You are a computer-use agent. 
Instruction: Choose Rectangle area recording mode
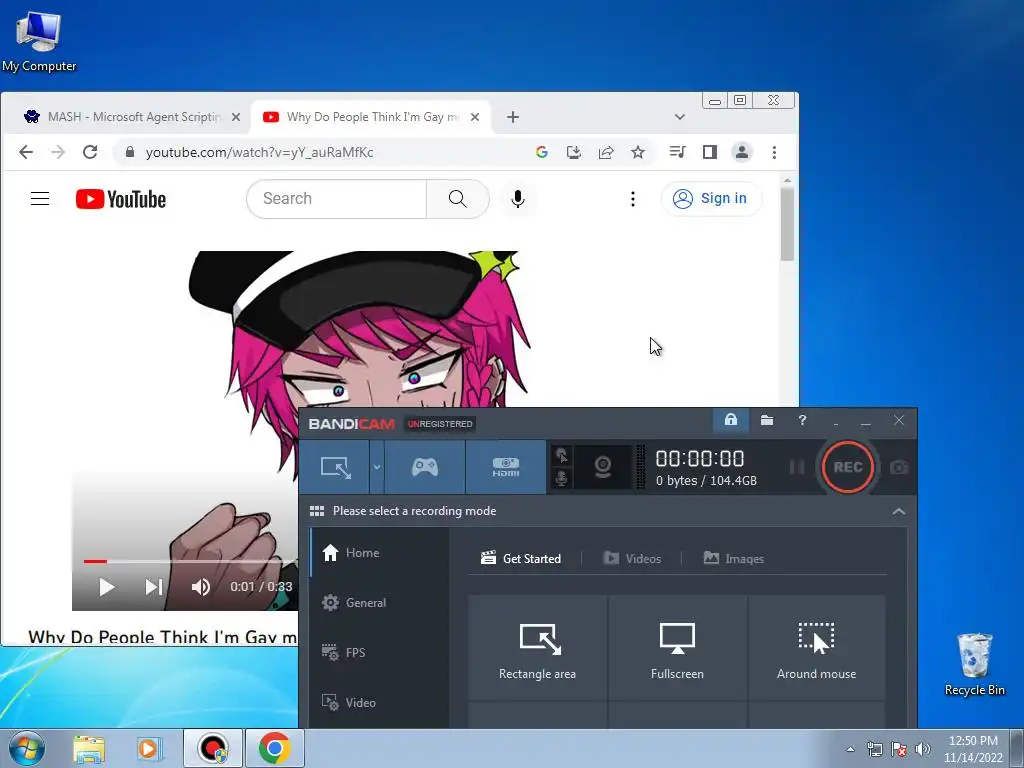point(537,648)
